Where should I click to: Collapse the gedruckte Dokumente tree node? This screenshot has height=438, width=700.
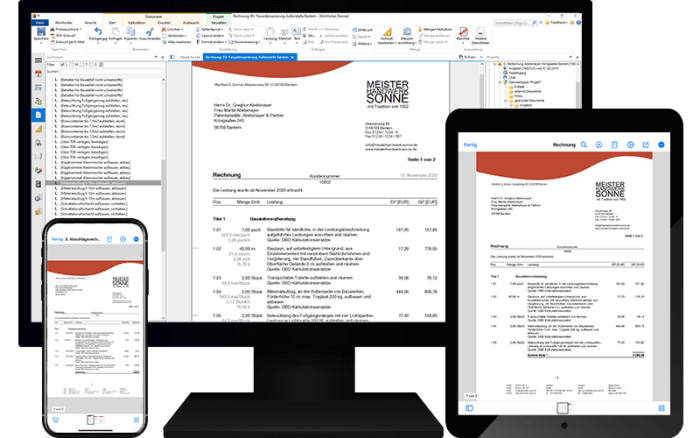tap(505, 100)
